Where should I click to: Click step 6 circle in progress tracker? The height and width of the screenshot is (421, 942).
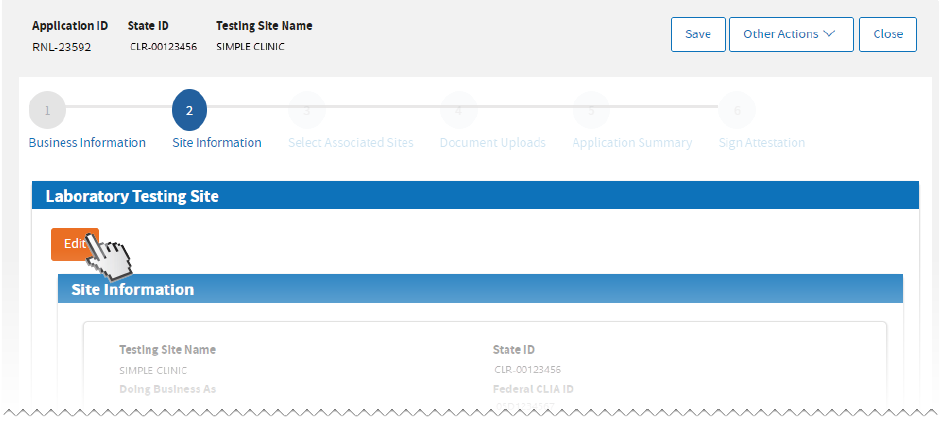[737, 110]
